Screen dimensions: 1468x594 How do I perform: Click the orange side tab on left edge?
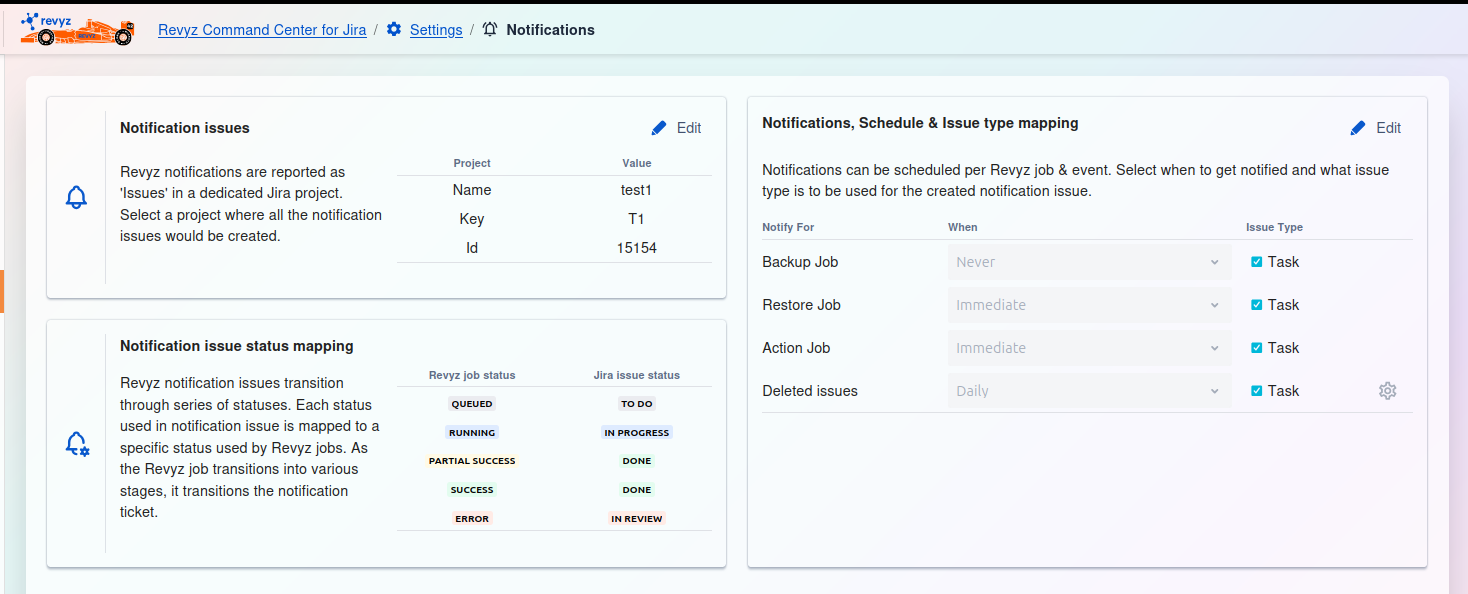(x=2, y=291)
